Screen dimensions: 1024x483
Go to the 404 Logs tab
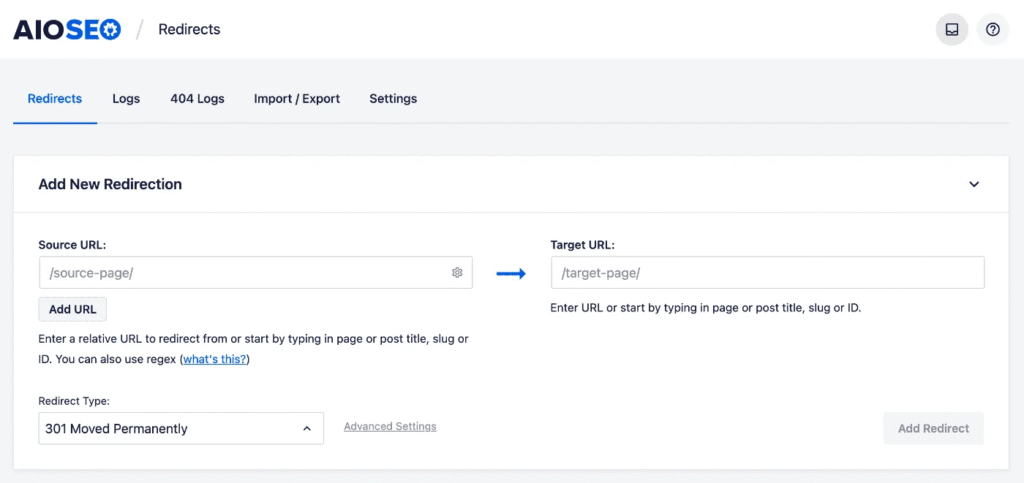pos(197,99)
